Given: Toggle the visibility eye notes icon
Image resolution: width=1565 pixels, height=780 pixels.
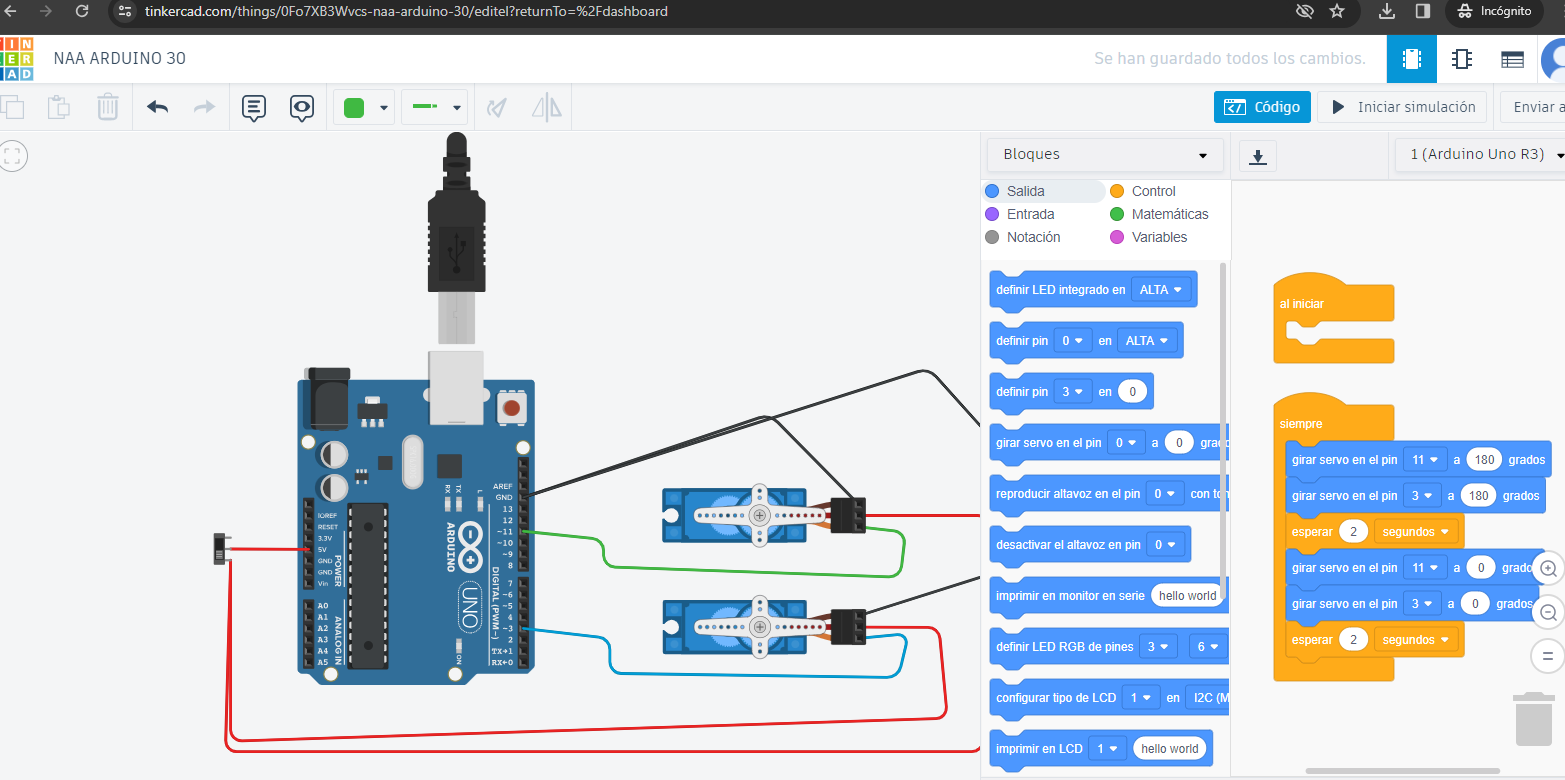Looking at the screenshot, I should pyautogui.click(x=302, y=107).
